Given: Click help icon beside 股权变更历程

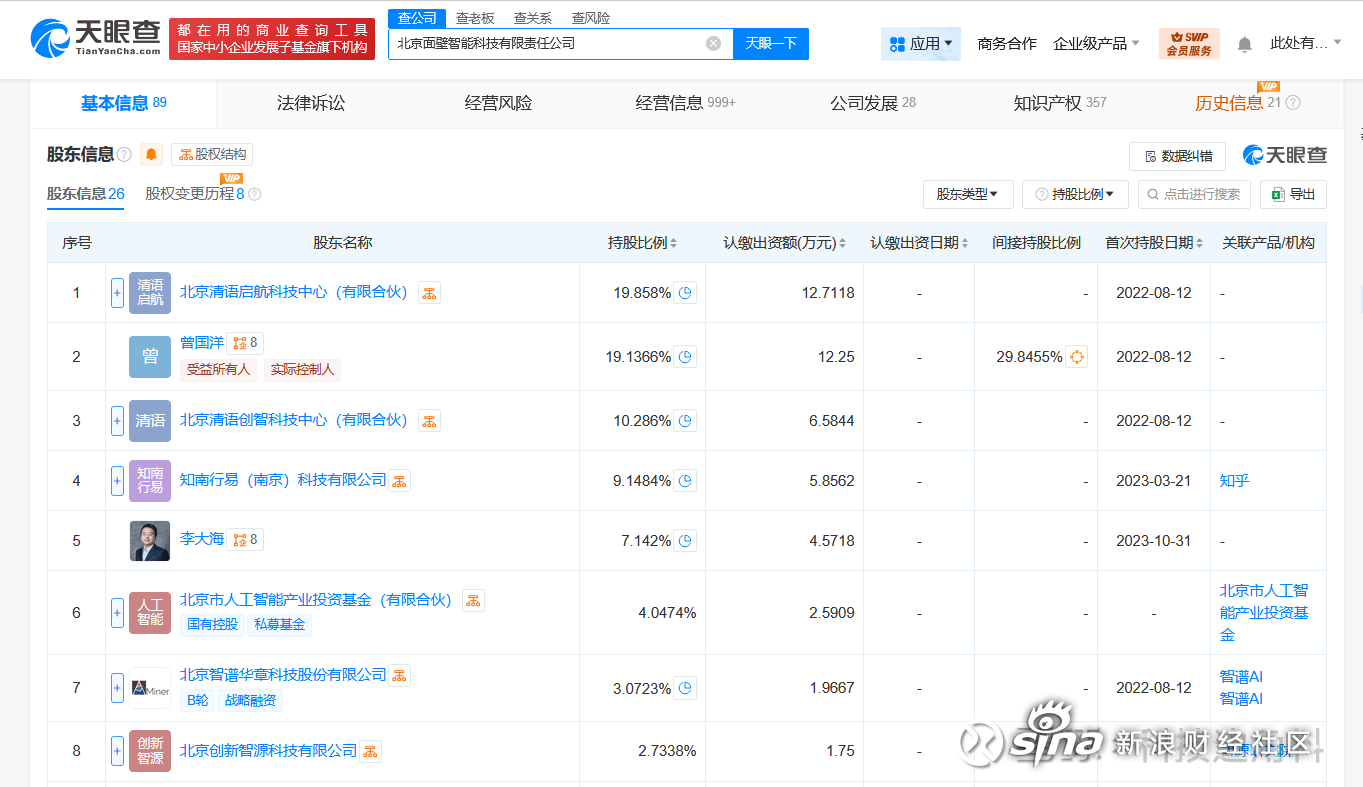Looking at the screenshot, I should tap(254, 194).
